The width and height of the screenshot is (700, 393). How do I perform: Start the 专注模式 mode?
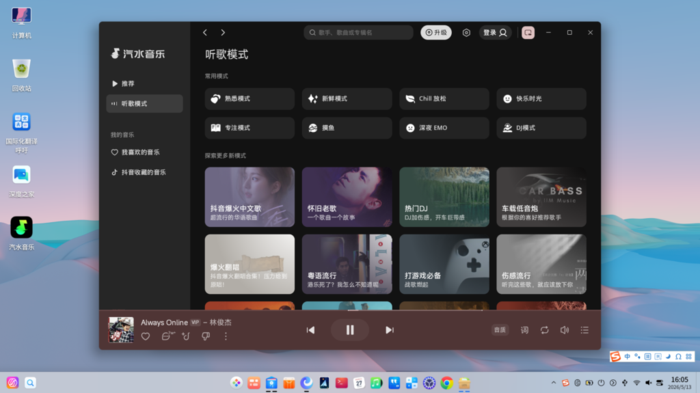pos(250,128)
